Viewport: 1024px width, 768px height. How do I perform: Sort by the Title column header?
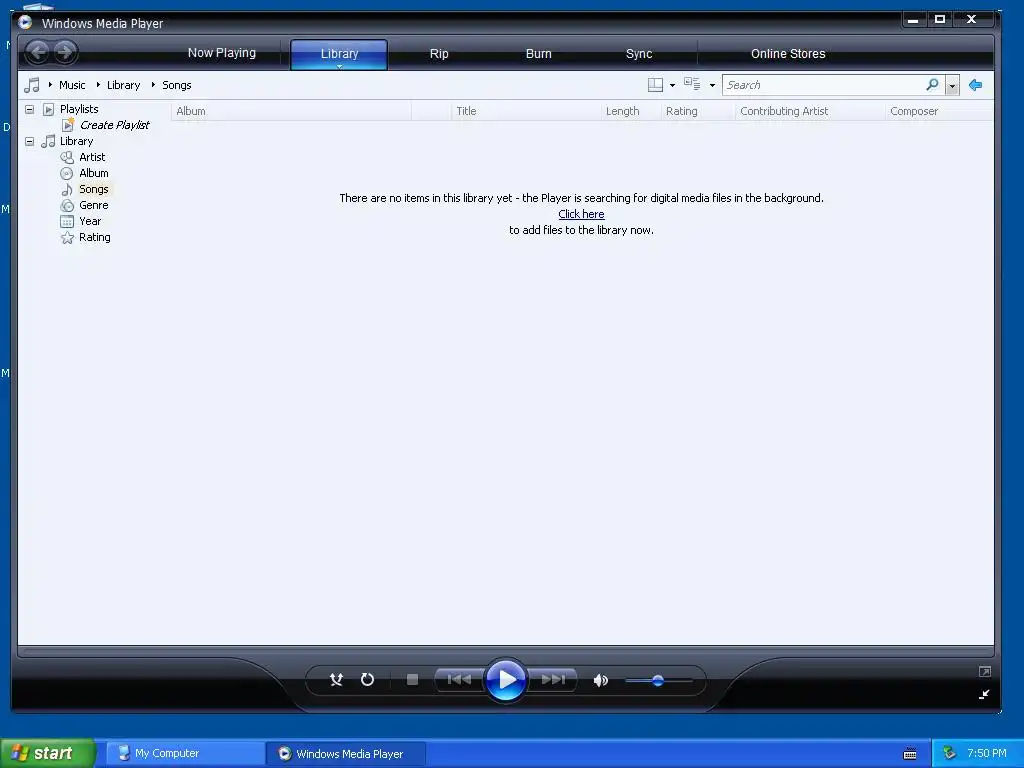pyautogui.click(x=526, y=111)
